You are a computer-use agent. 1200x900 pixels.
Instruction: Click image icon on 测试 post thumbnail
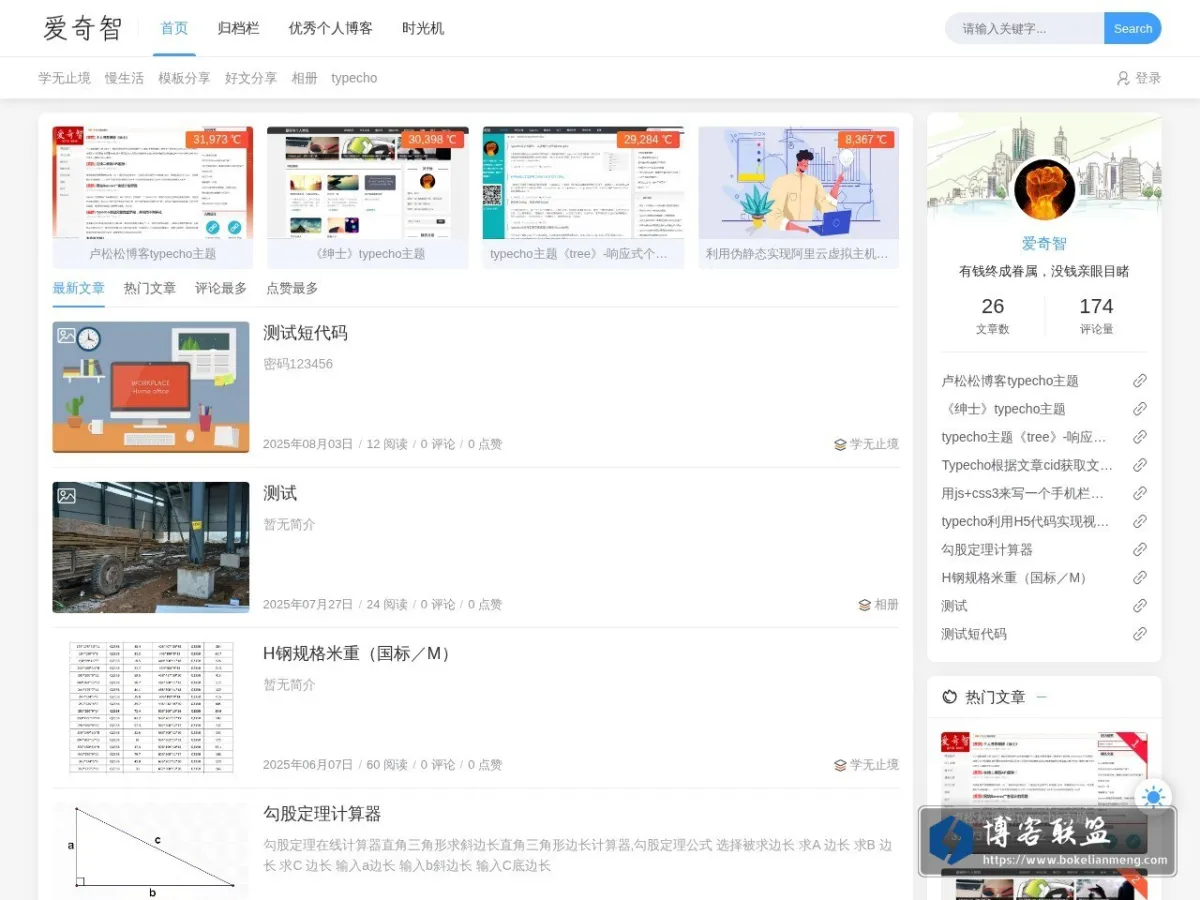[66, 496]
